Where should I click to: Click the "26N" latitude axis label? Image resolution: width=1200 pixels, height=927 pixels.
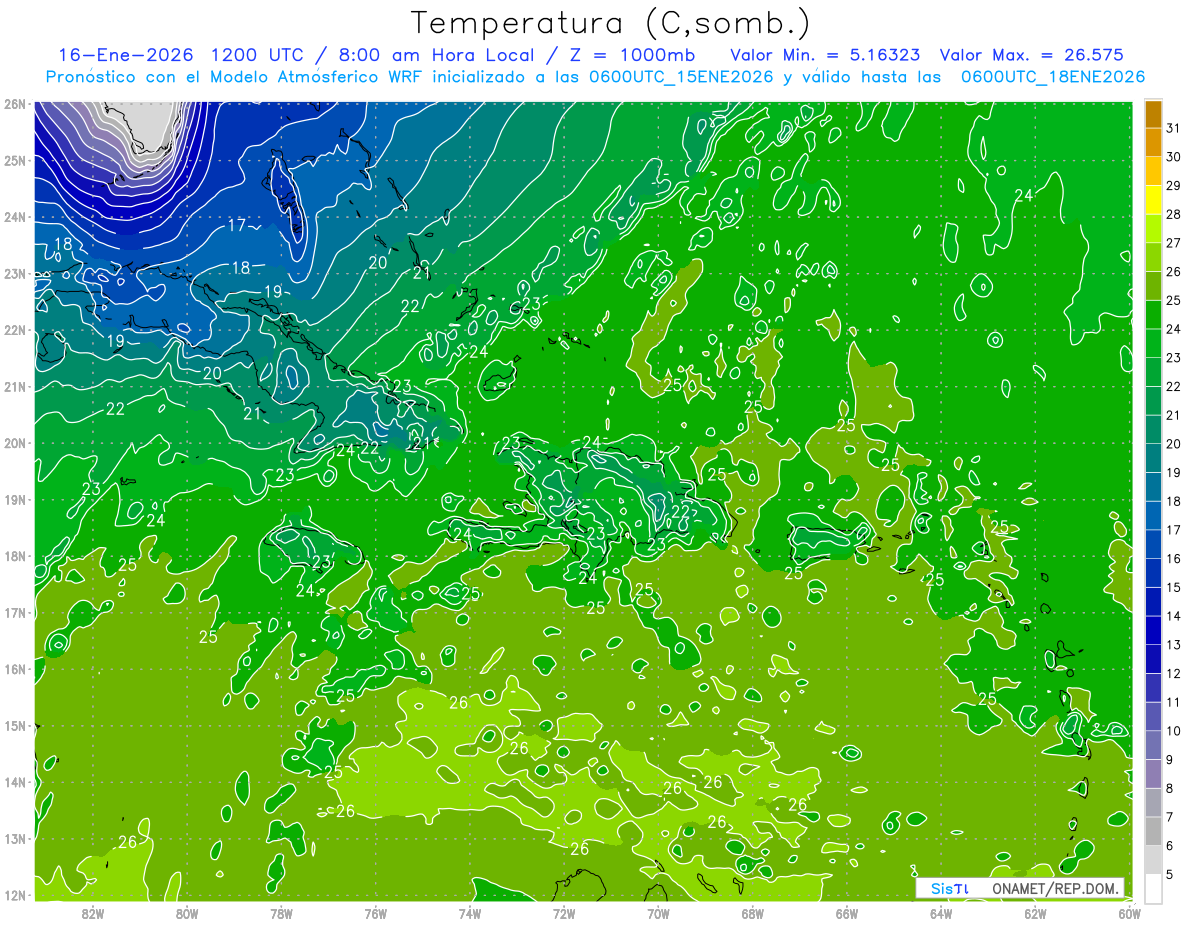pyautogui.click(x=14, y=104)
